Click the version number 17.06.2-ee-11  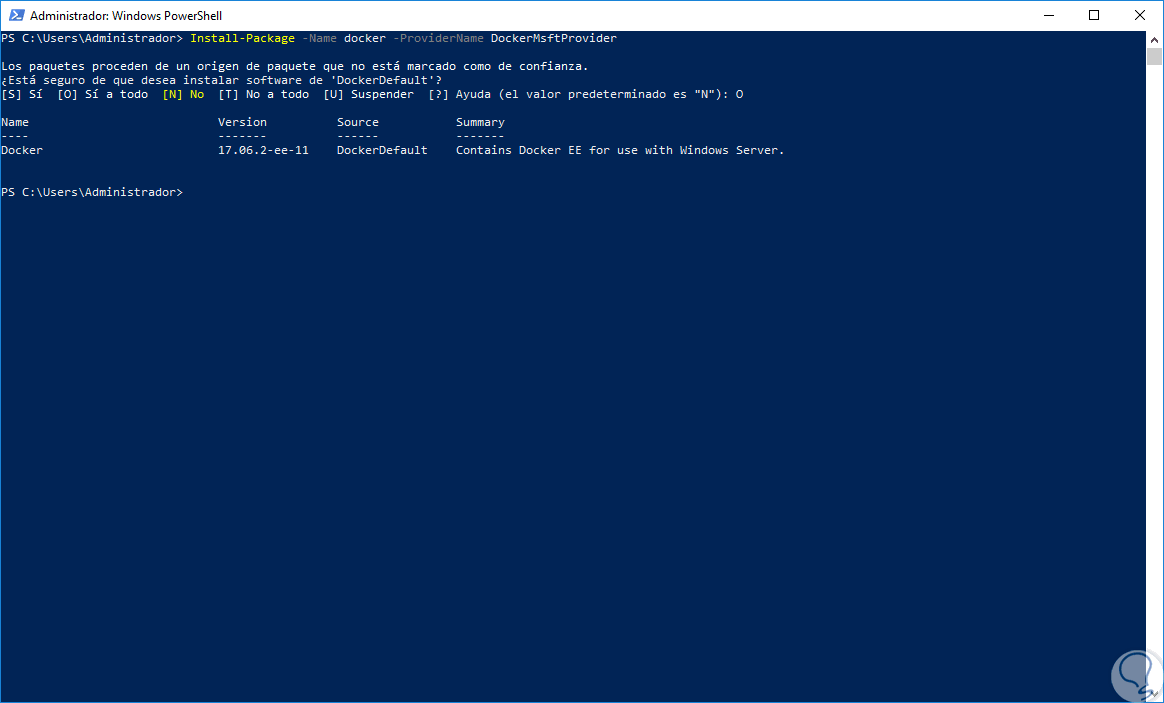pos(263,150)
